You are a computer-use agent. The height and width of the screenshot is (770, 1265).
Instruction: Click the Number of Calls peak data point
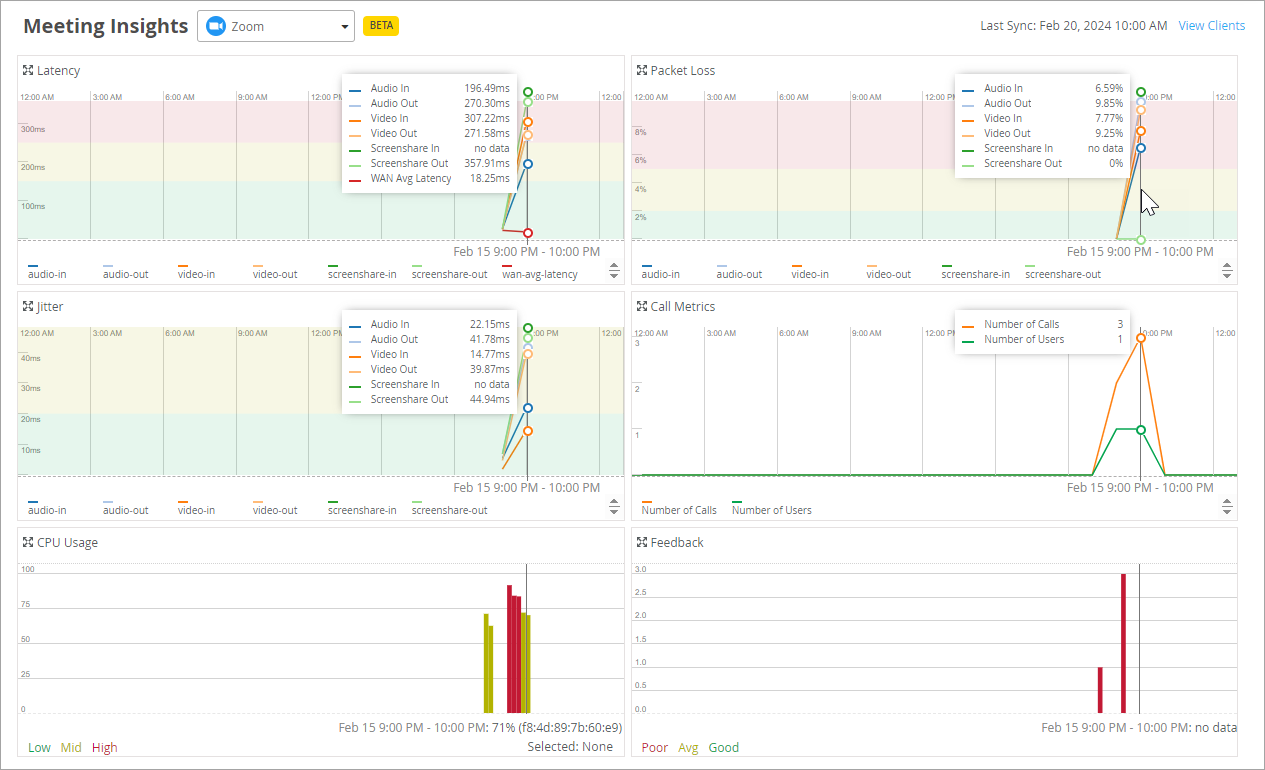point(1141,338)
